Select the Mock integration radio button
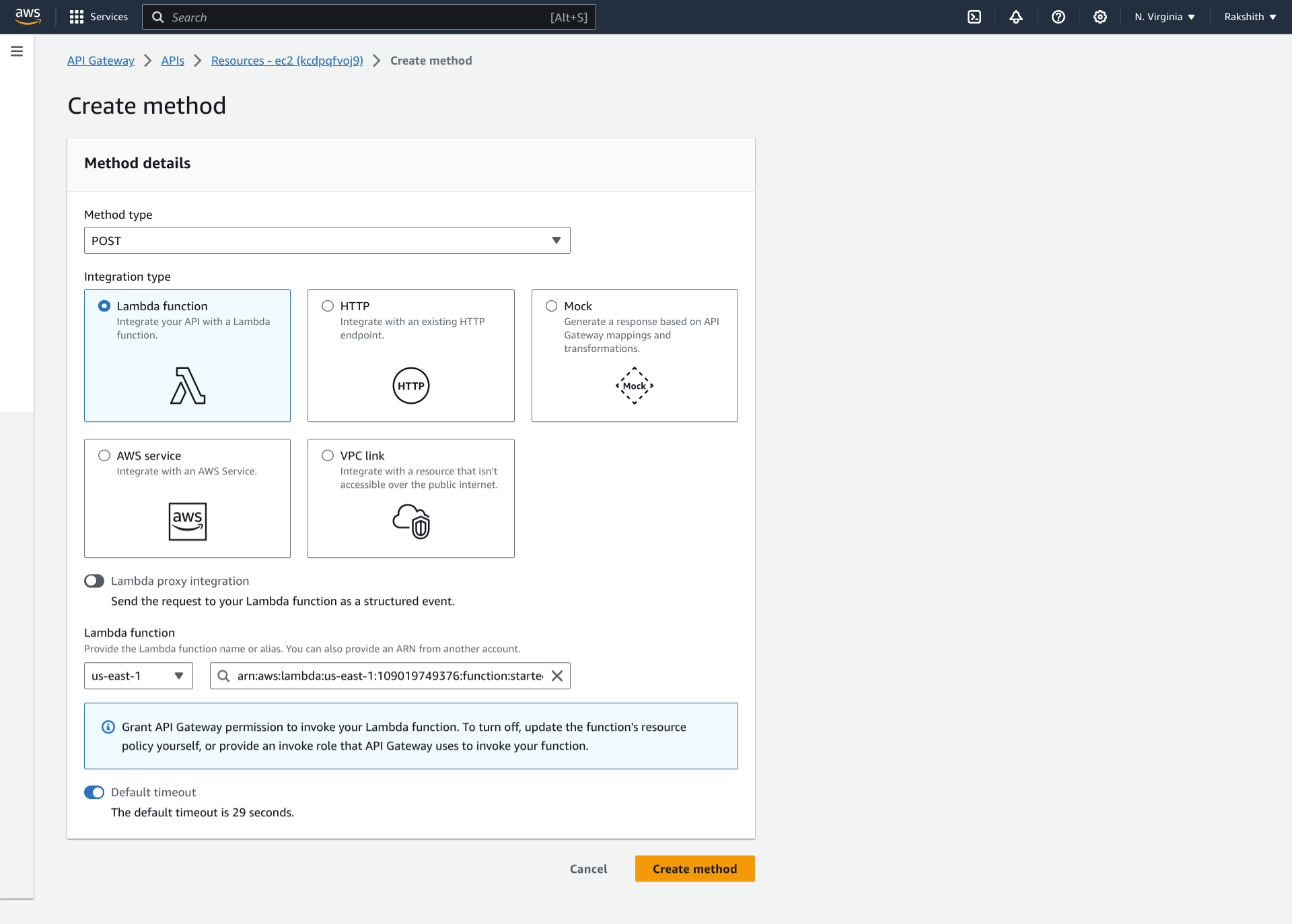 click(x=552, y=306)
